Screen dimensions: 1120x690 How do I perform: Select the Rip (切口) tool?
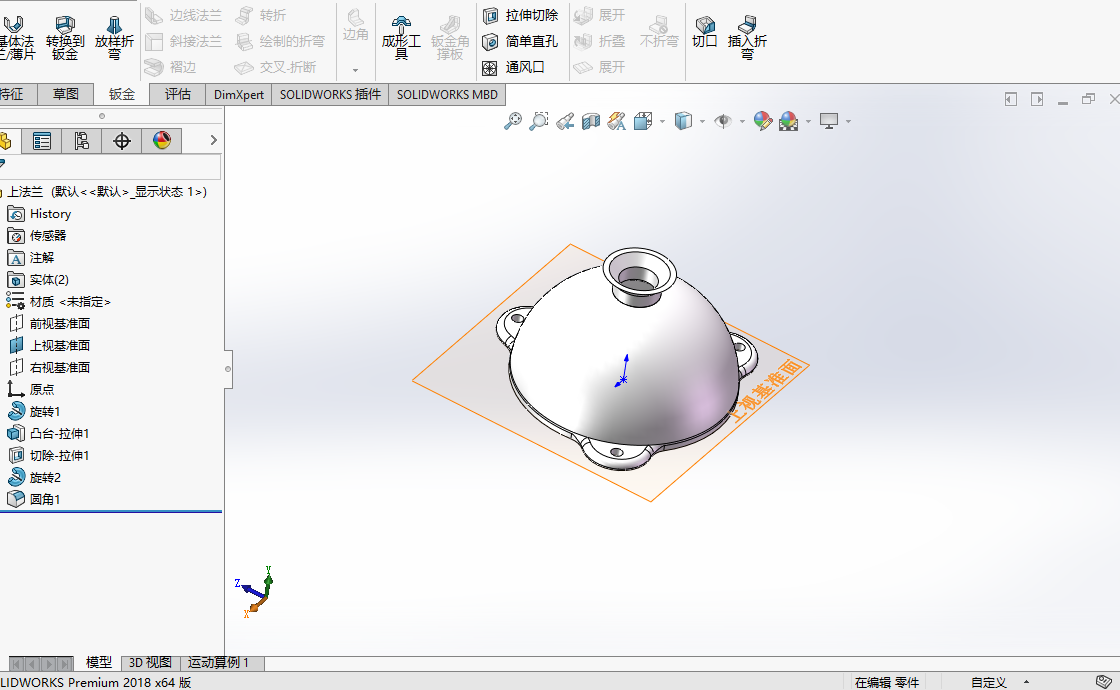click(x=704, y=32)
